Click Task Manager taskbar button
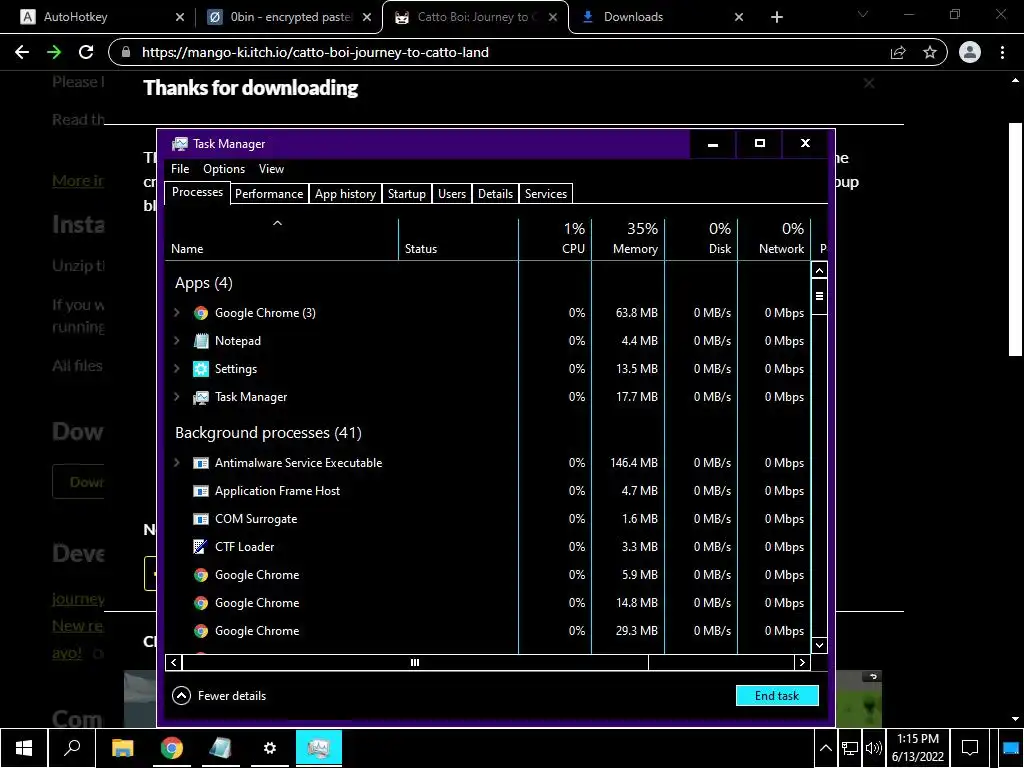 click(319, 748)
